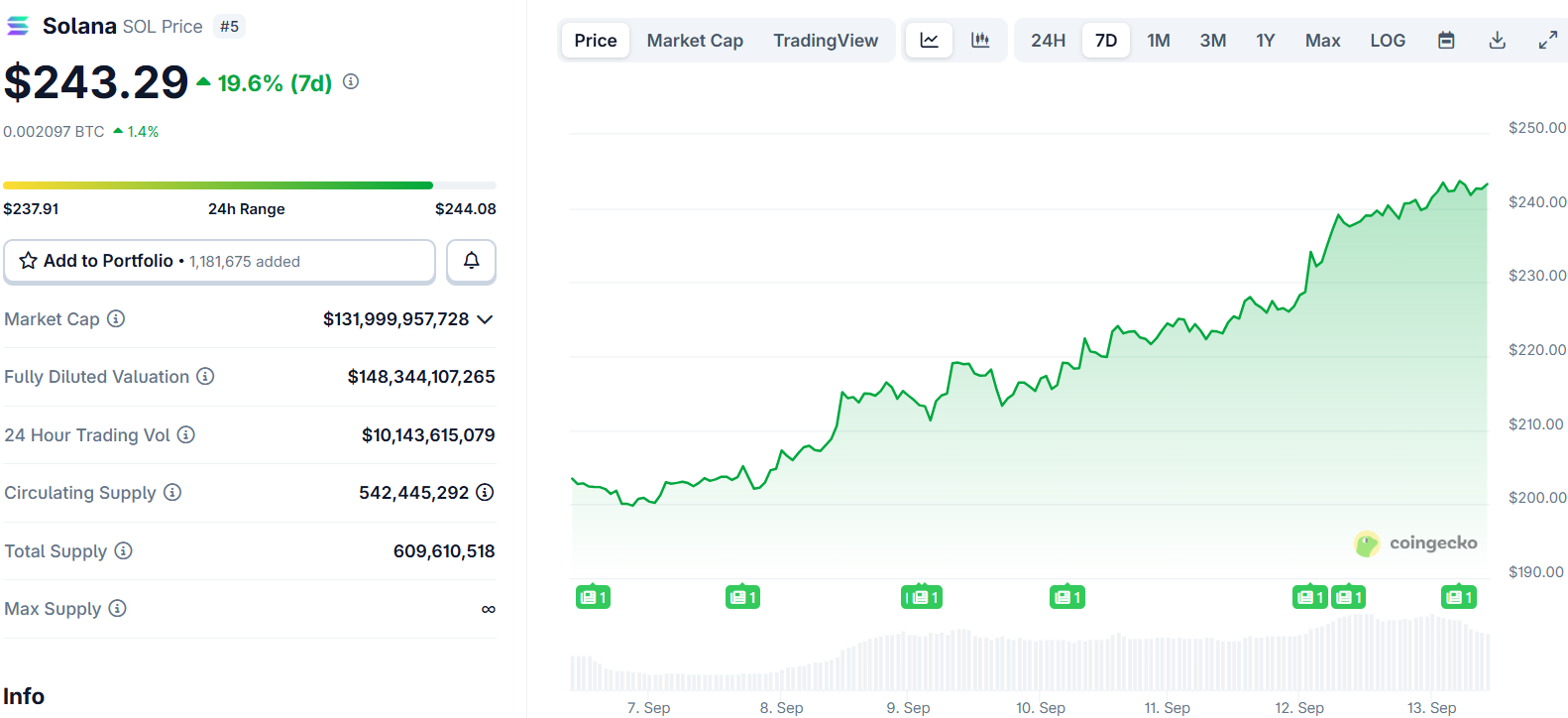Open 24 Hour Trading Vol info icon
Viewport: 1568px width, 718px height.
186,434
